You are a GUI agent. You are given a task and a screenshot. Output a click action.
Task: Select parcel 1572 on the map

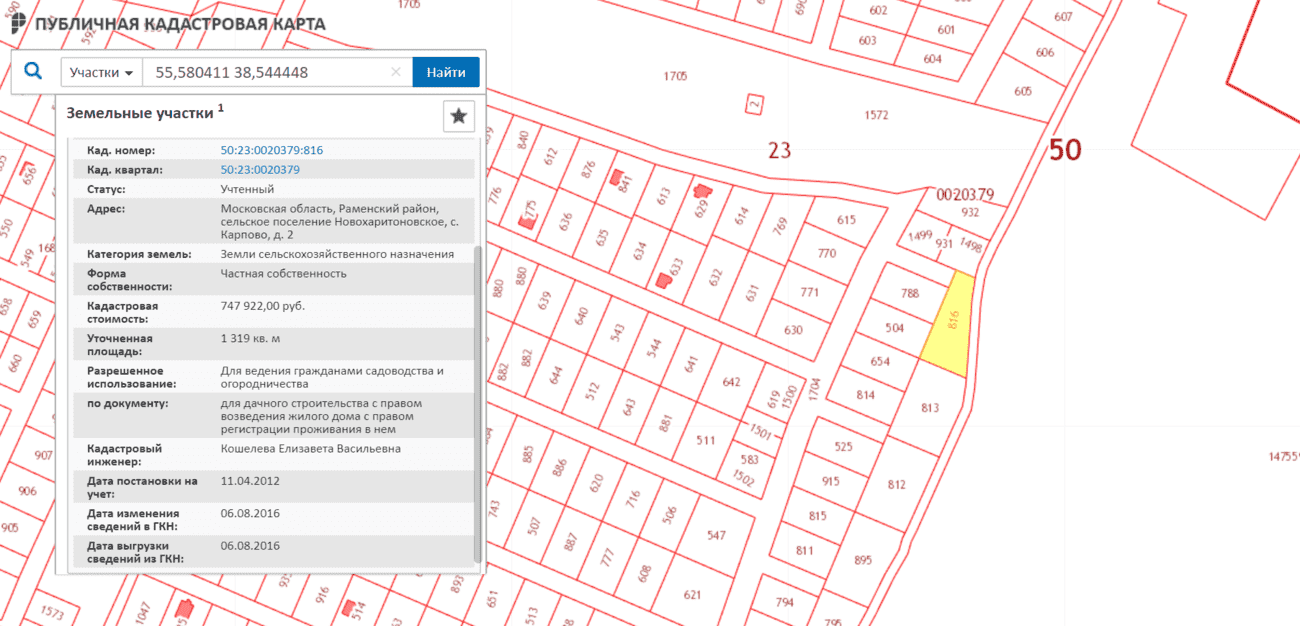click(x=876, y=115)
